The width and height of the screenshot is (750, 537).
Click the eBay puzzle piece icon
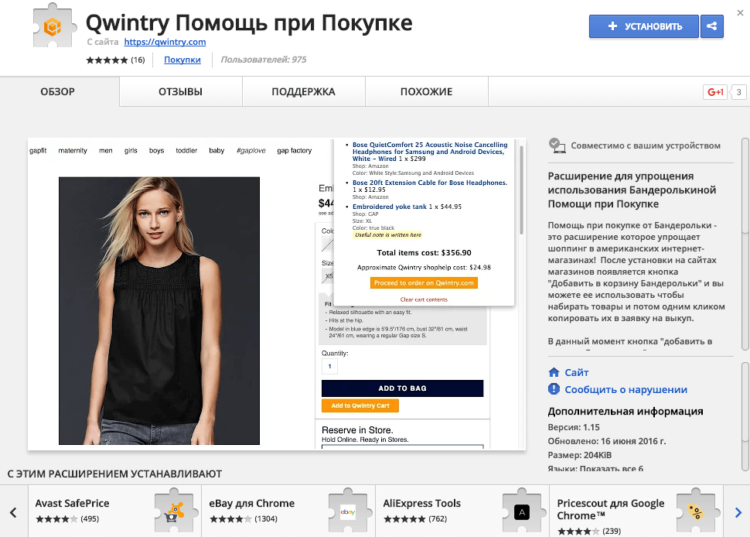348,511
